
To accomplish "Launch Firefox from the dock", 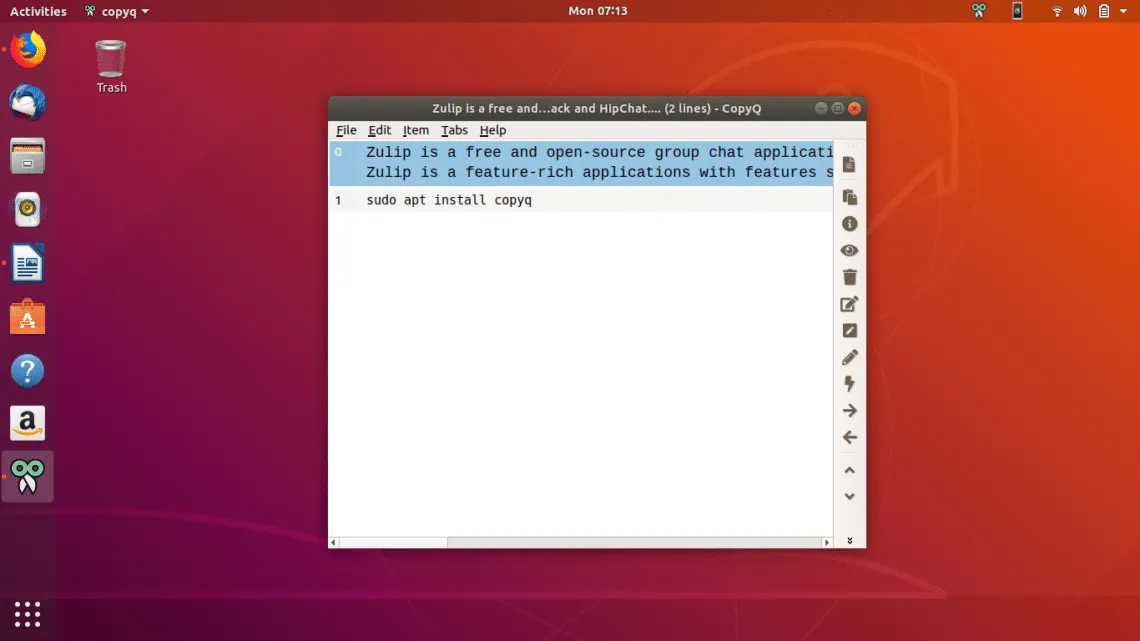I will tap(28, 50).
